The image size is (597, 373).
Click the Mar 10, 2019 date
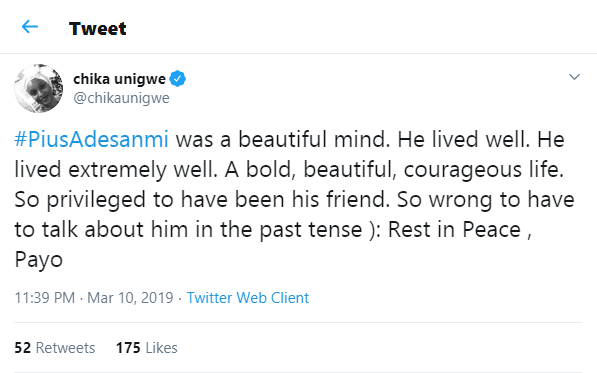click(130, 298)
